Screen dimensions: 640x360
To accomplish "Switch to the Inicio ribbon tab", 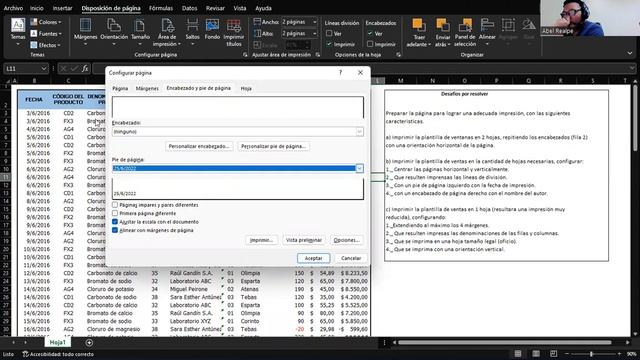I will point(36,8).
